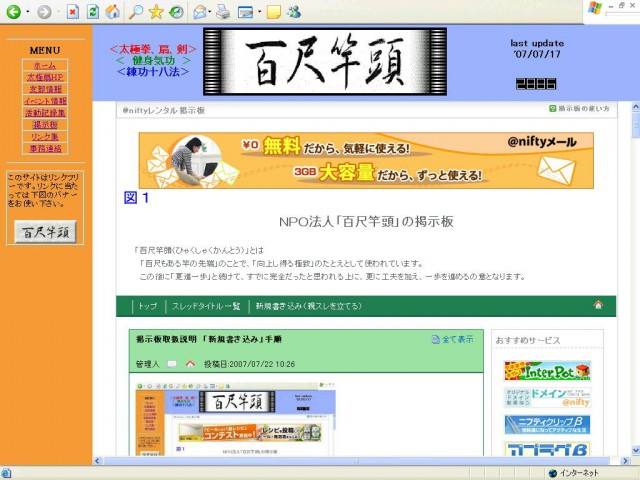Click the green Back navigation arrow

click(13, 12)
